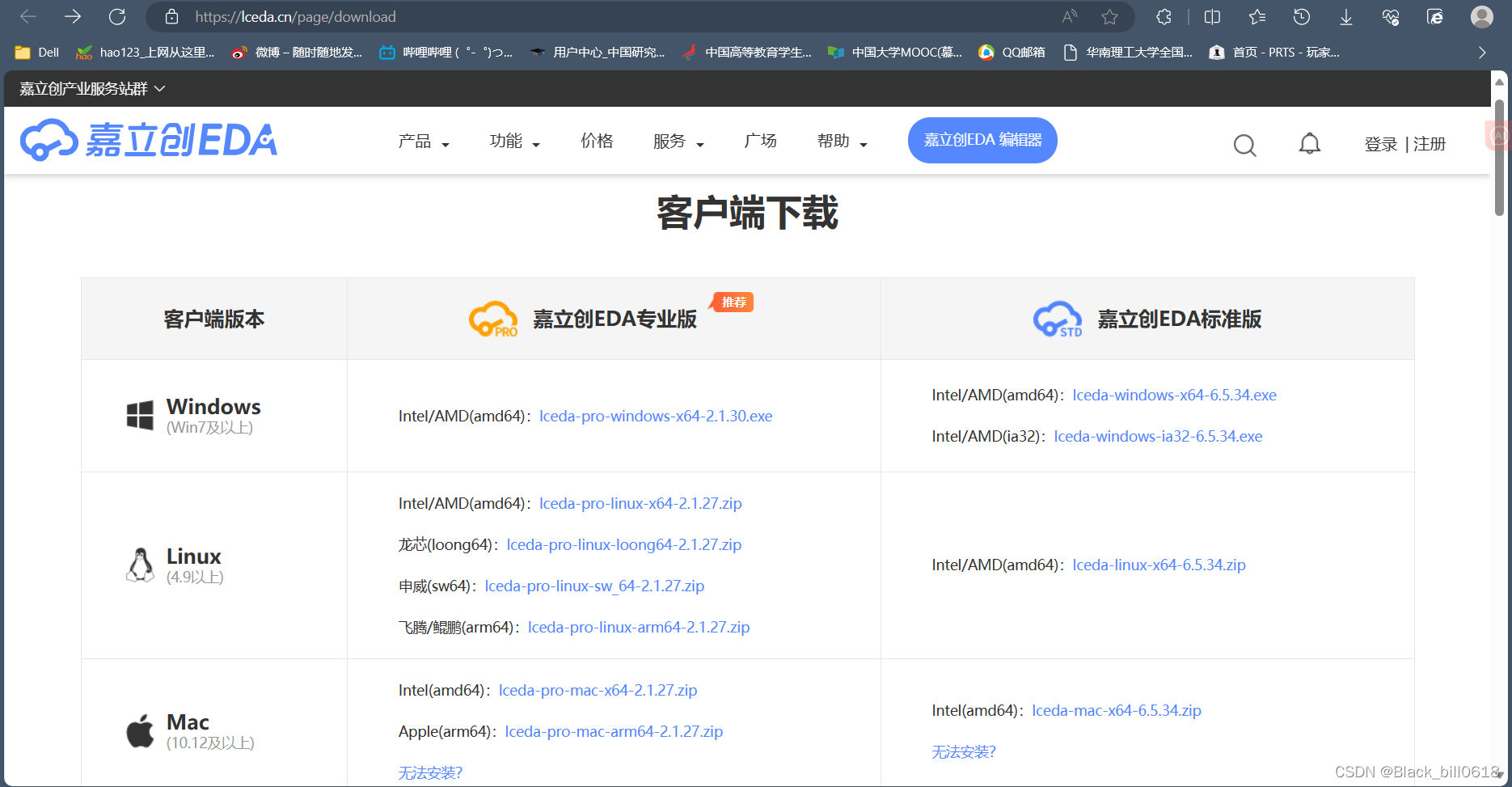Viewport: 1512px width, 787px height.
Task: Open the browser profile avatar
Action: coord(1481,16)
